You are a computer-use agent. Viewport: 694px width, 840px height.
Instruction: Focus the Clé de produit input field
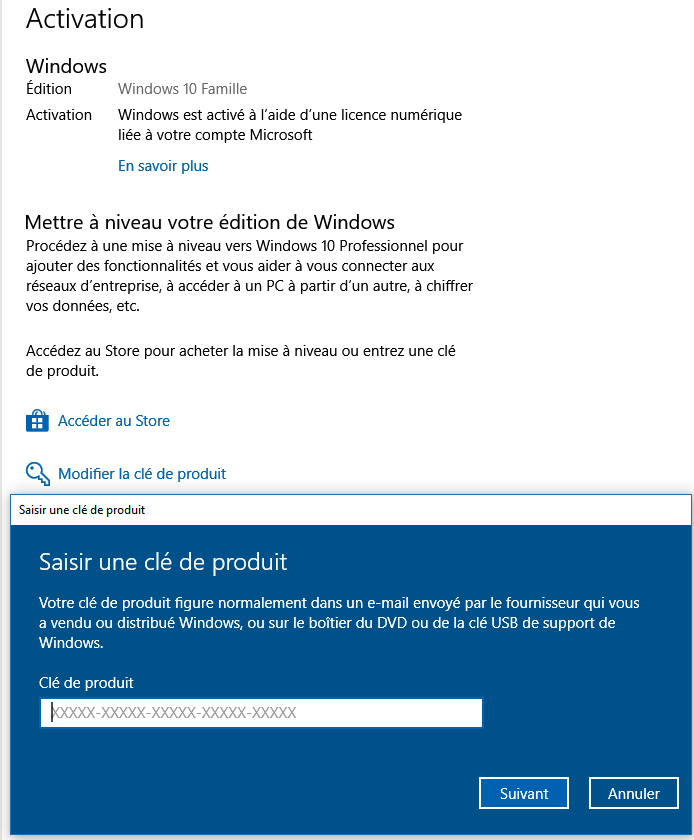261,712
